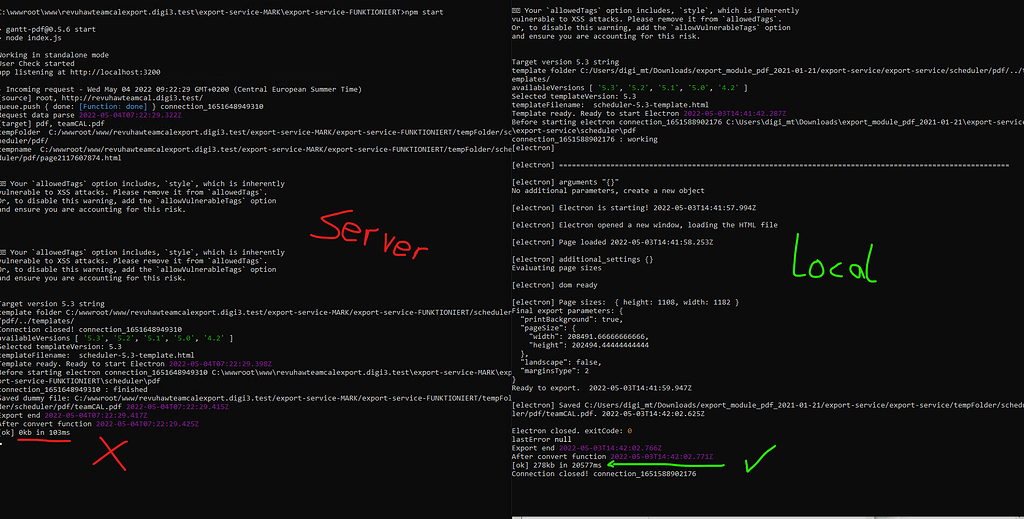Select "Working in standalone mode" text
1024x519 pixels.
54,55
